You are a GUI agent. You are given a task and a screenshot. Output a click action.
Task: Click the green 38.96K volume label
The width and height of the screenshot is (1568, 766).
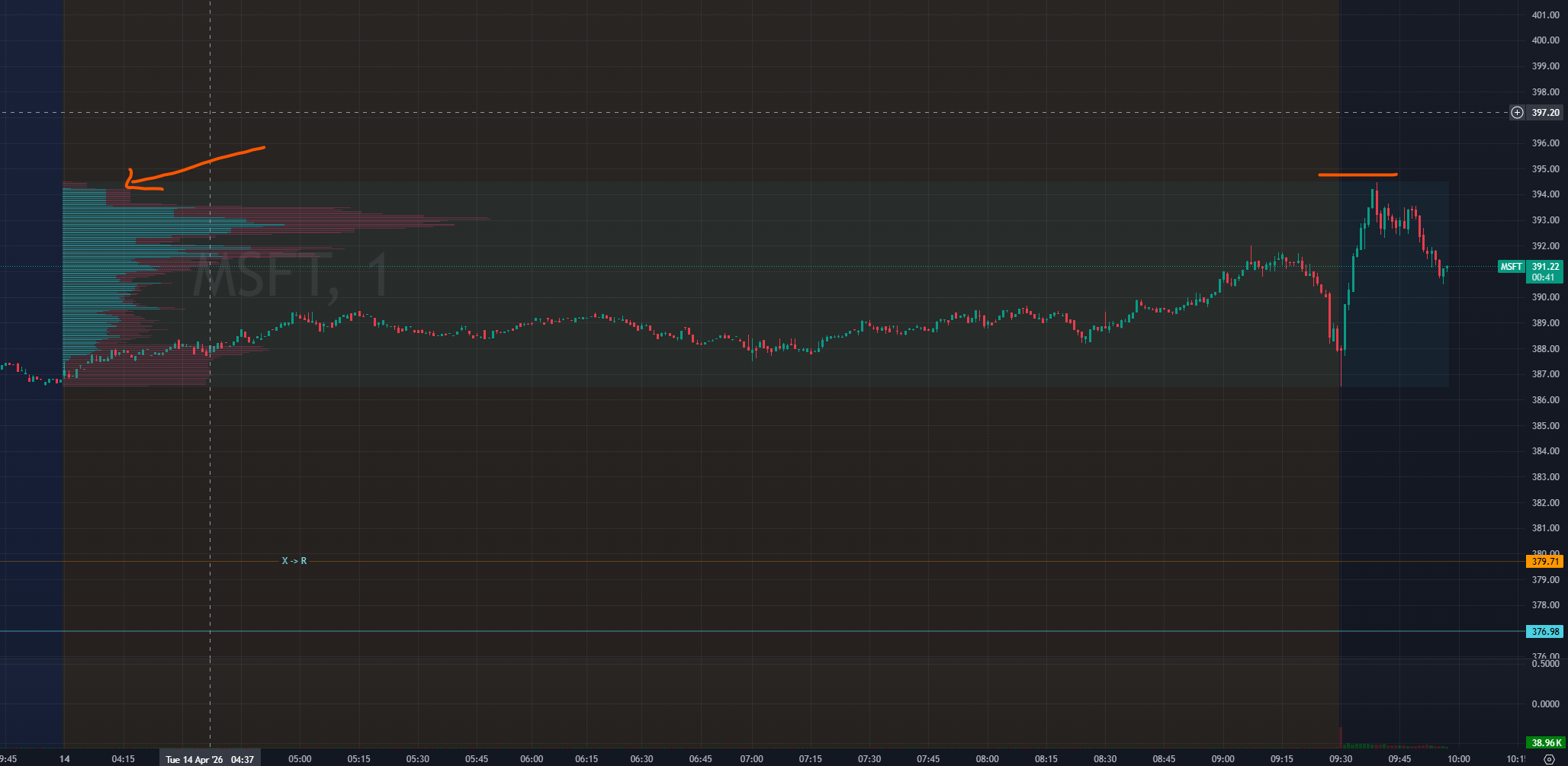tap(1544, 742)
